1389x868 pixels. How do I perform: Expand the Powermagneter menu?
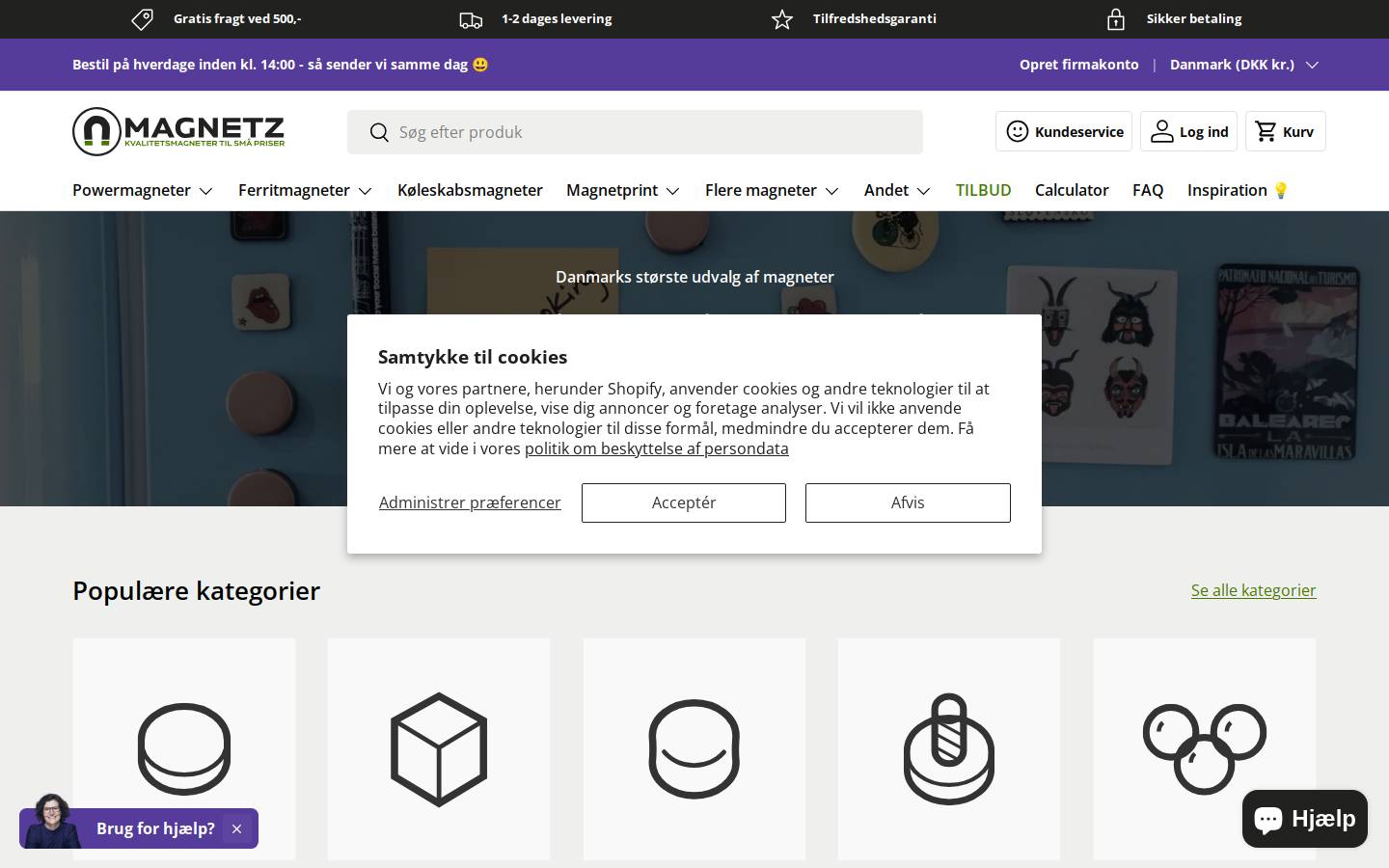tap(143, 190)
